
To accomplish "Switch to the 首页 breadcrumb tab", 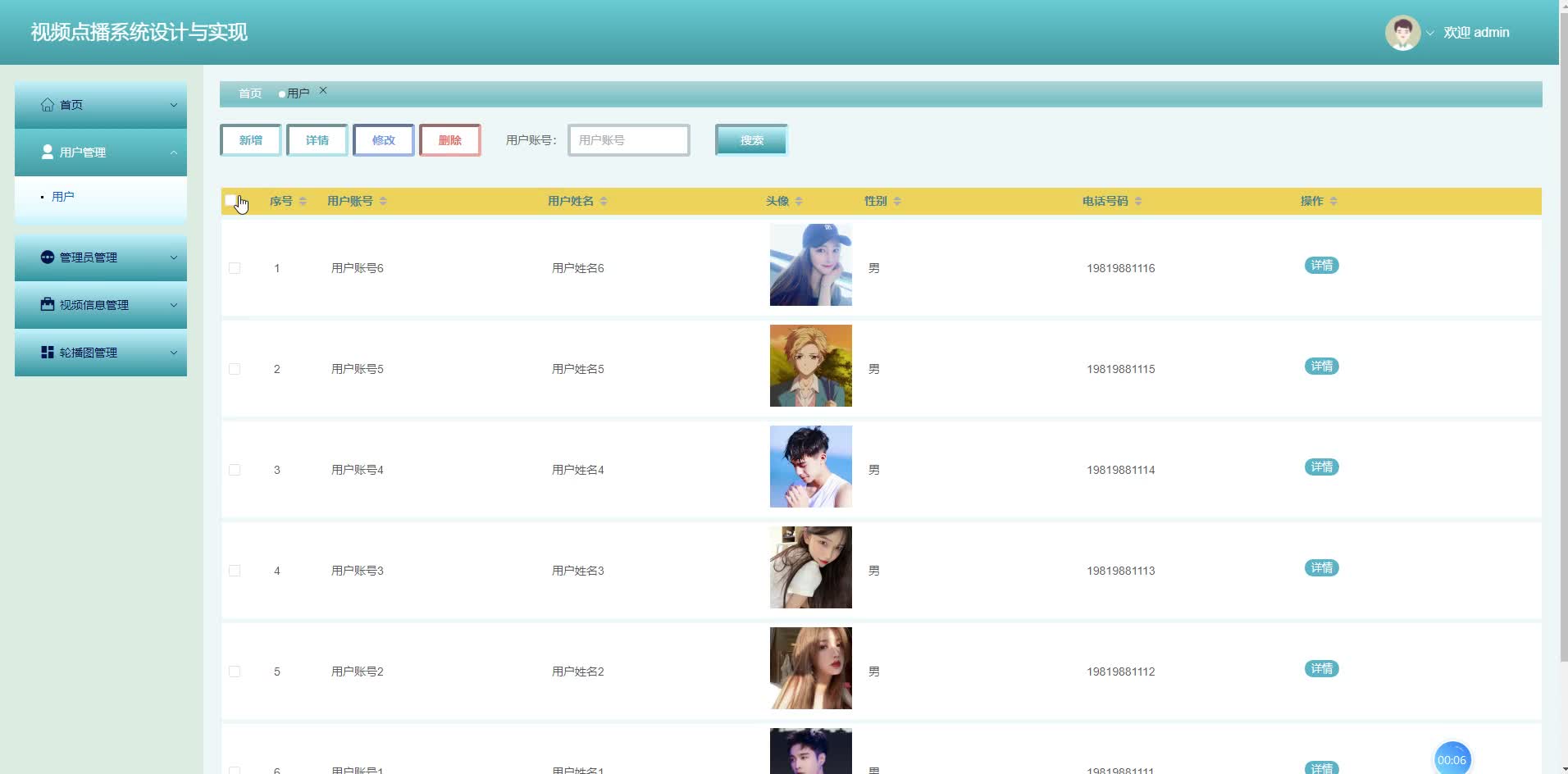I will pyautogui.click(x=250, y=93).
